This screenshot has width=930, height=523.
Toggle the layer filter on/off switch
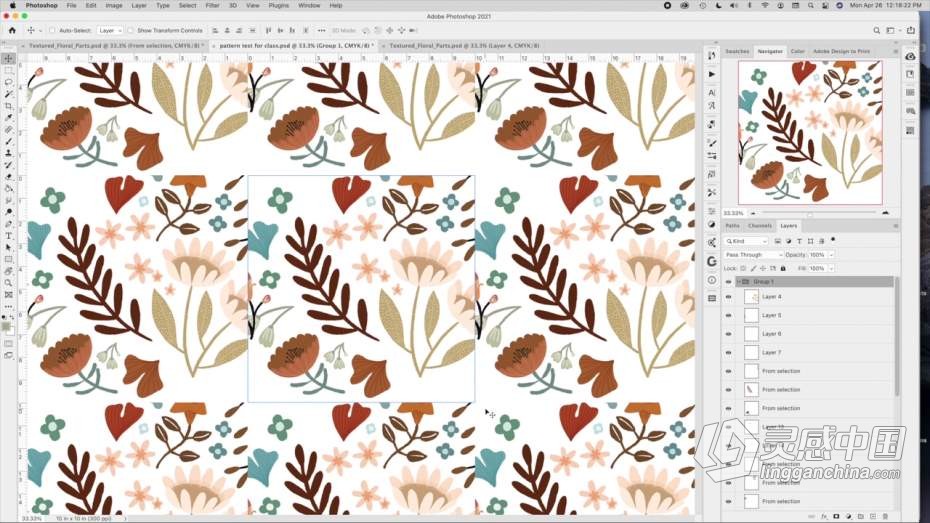coord(833,240)
